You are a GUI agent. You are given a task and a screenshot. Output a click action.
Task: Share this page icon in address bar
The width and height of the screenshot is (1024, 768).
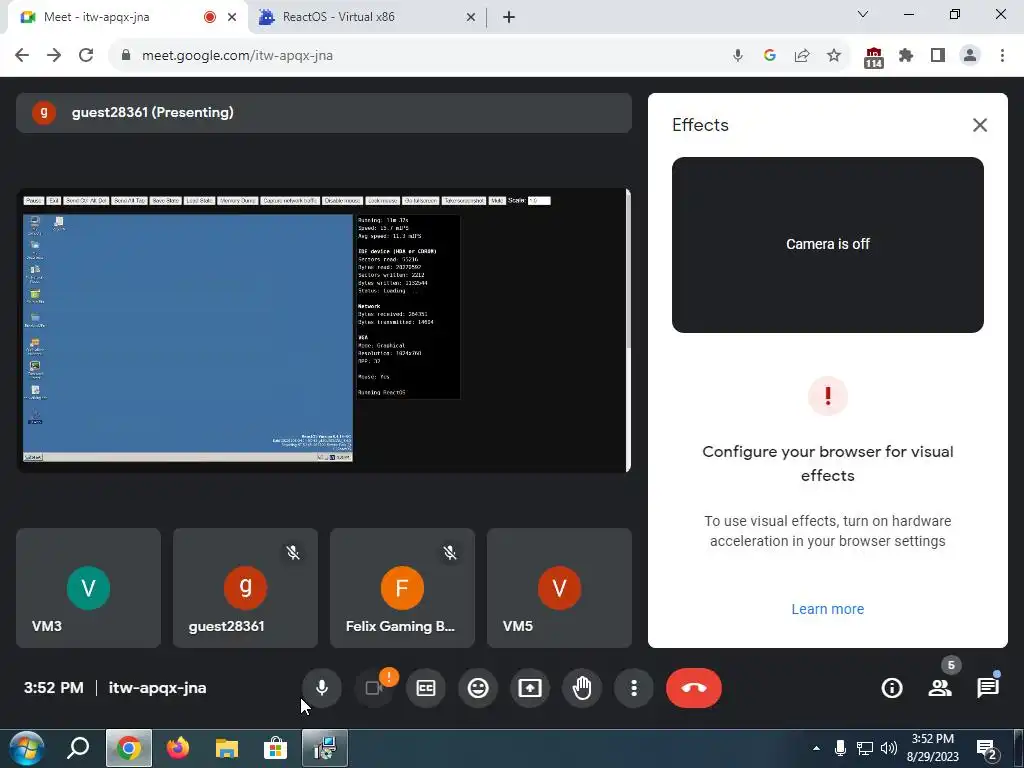tap(802, 56)
